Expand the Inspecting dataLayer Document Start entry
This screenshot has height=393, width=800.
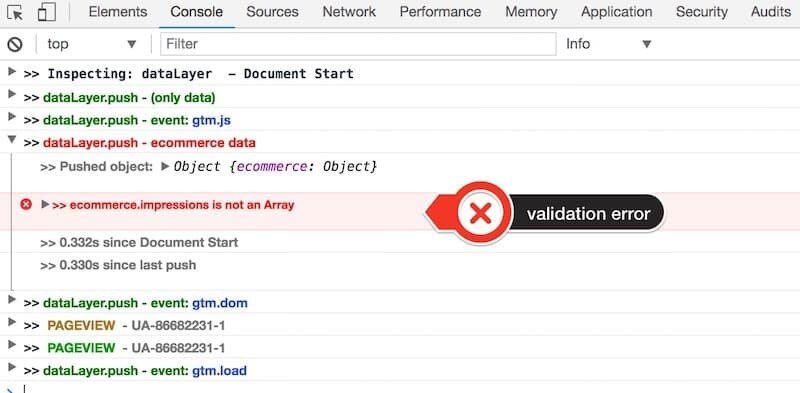(x=12, y=71)
